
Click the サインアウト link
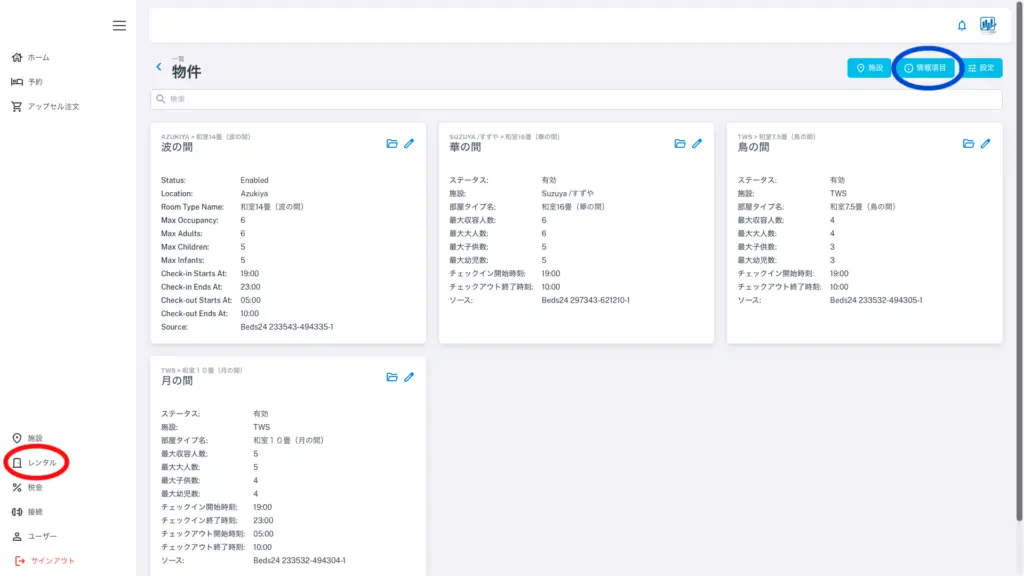click(x=50, y=561)
